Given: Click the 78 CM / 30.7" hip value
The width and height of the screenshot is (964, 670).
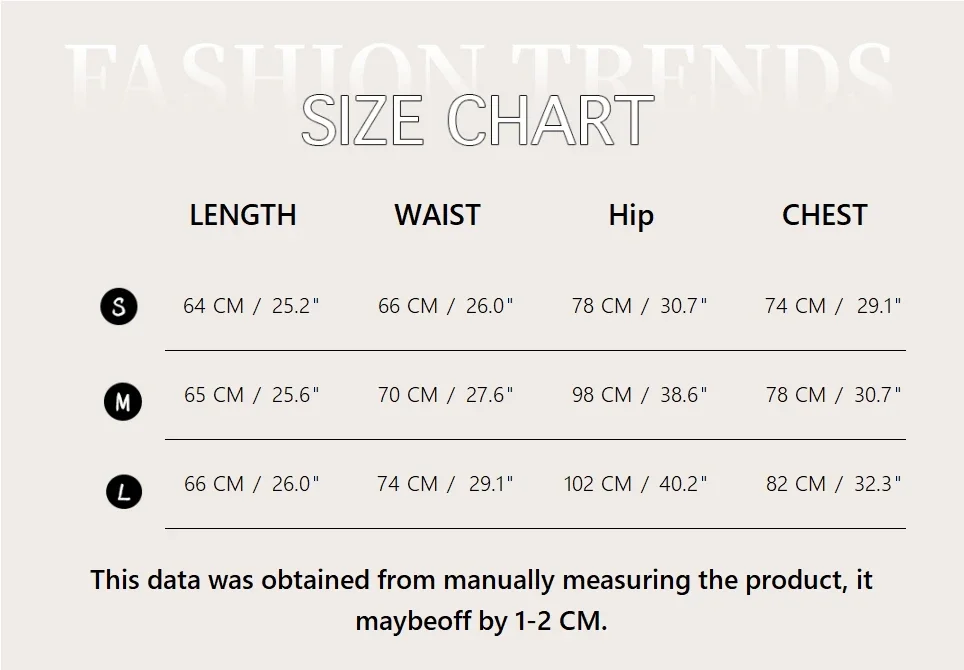Looking at the screenshot, I should pyautogui.click(x=639, y=306).
